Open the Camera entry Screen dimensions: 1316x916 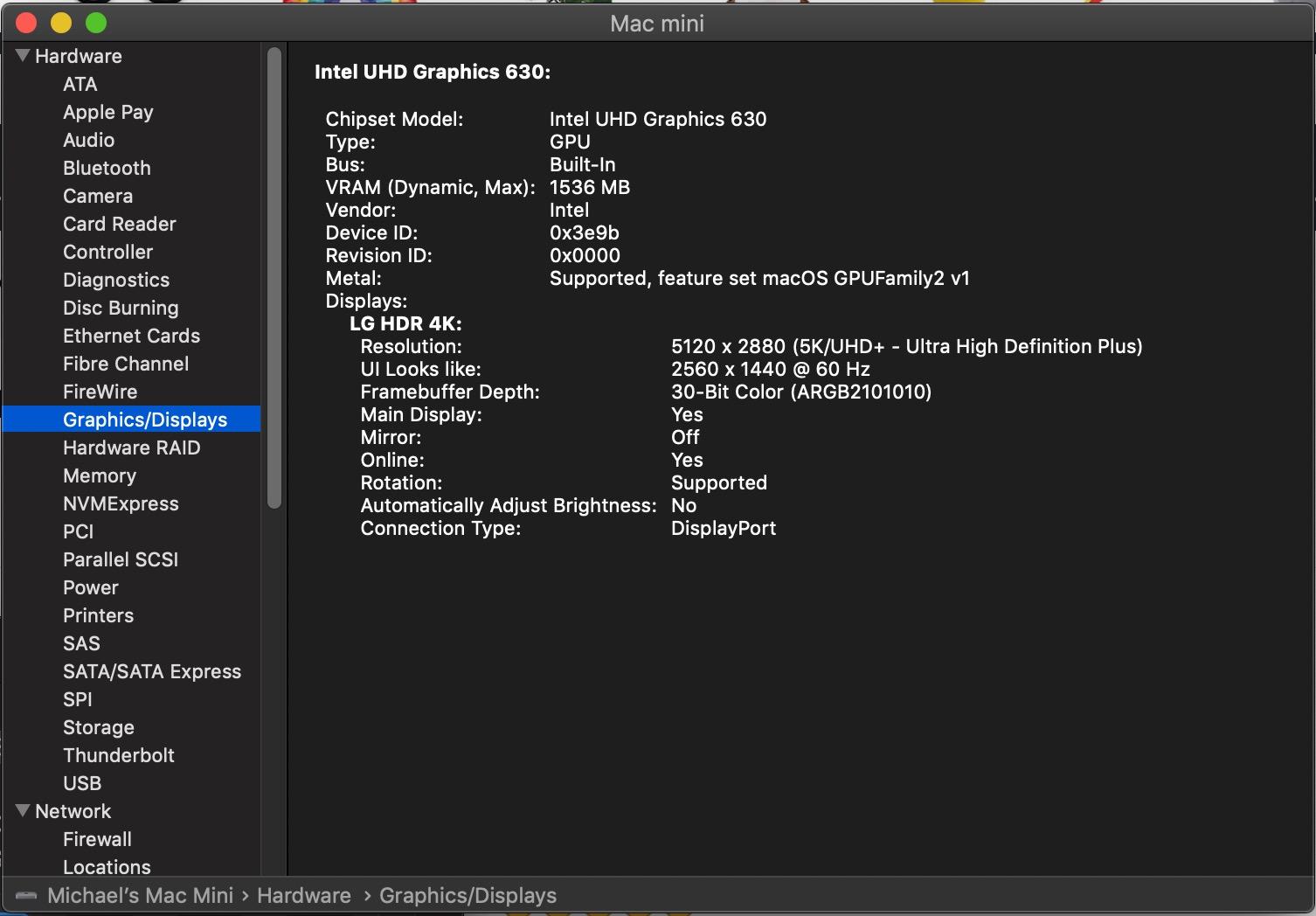click(98, 196)
